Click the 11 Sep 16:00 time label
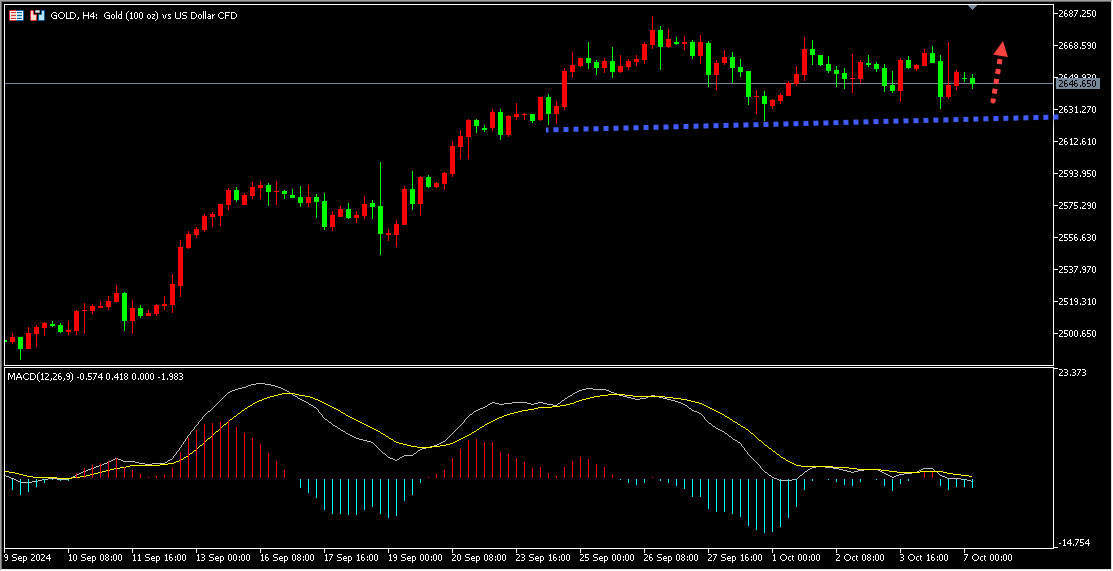Screen dimensions: 1113x571 click(x=159, y=558)
